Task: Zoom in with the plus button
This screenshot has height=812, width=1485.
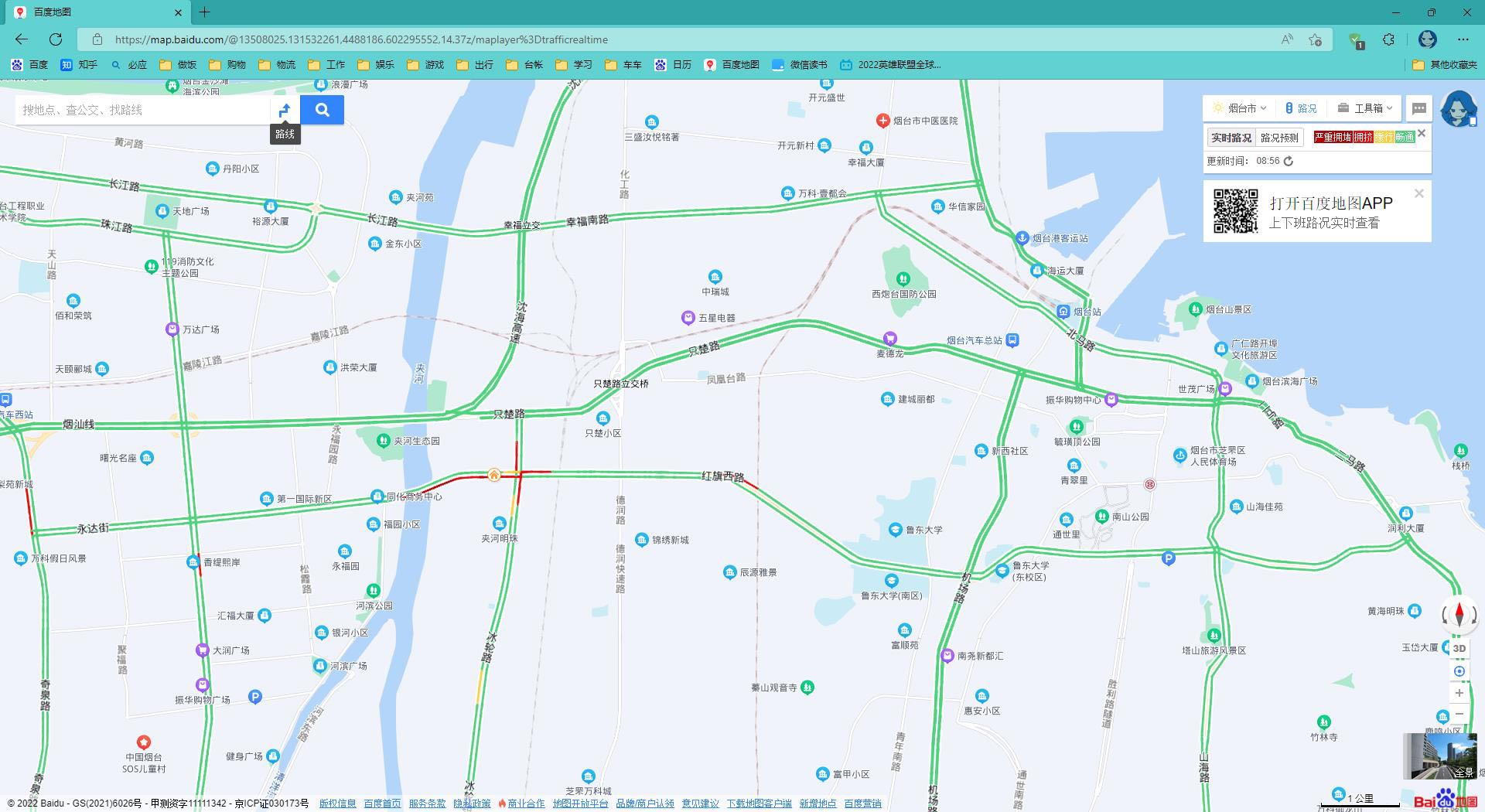Action: [1459, 693]
